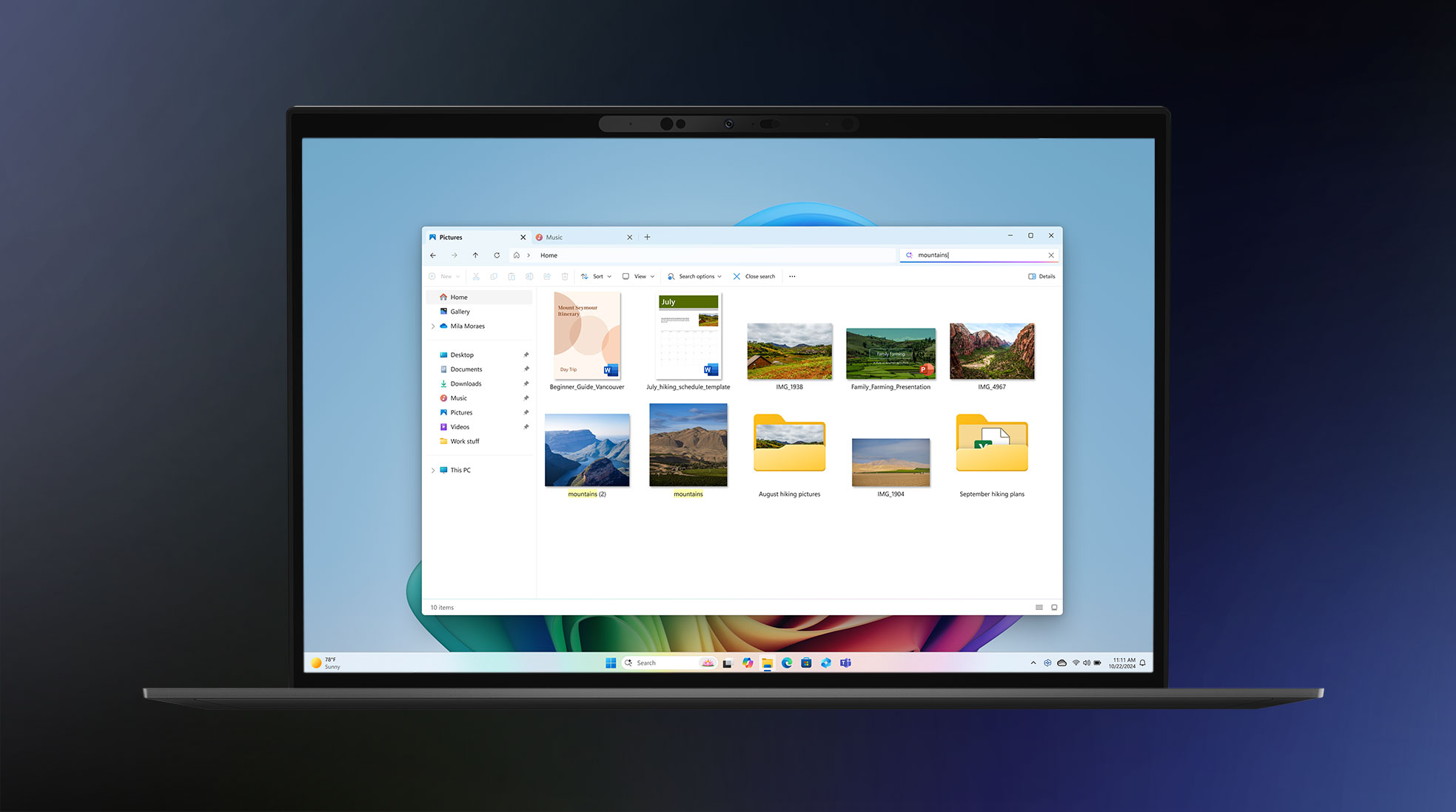Expand This PC in the navigation pane
This screenshot has width=1456, height=812.
click(434, 469)
